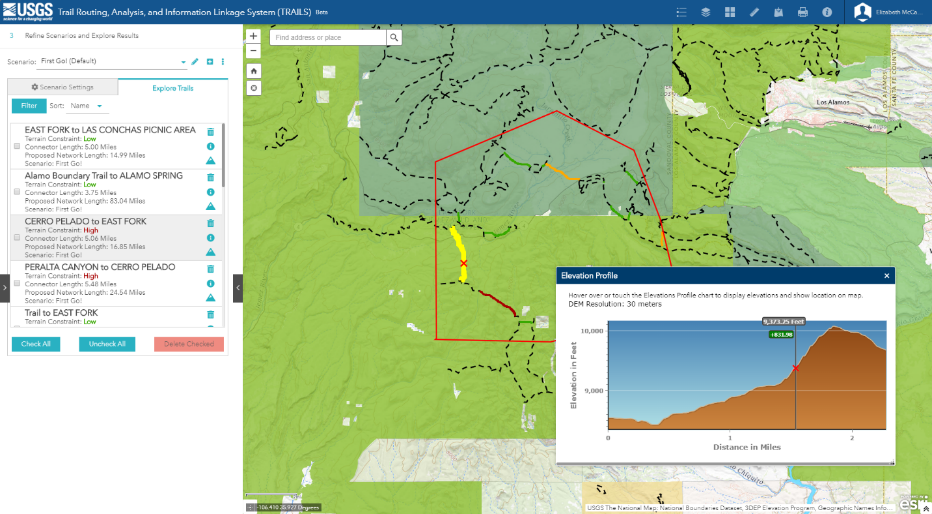Click the coordinates readout toggle at bottom-left
932x514 pixels.
251,507
